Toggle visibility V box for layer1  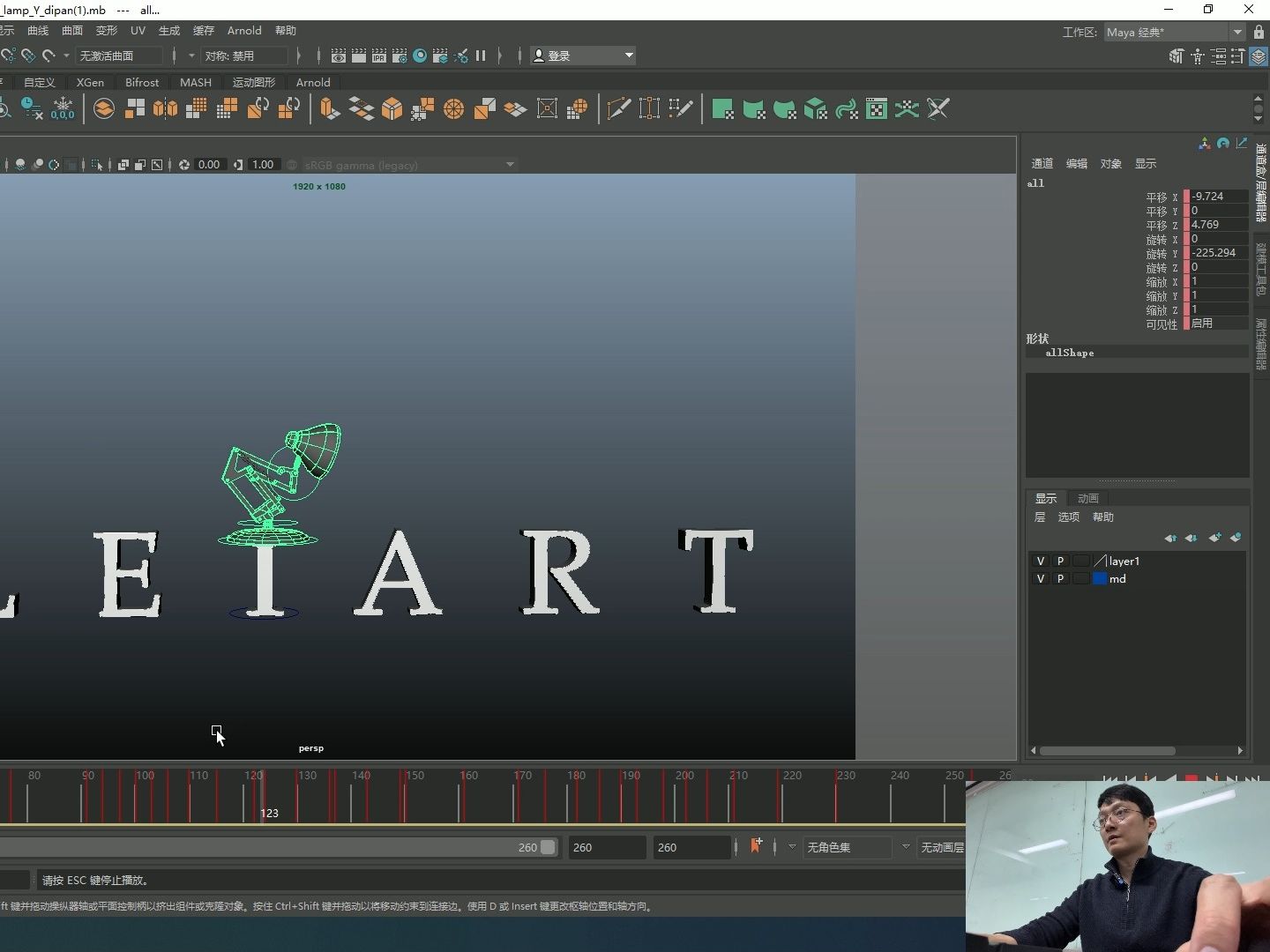1041,562
